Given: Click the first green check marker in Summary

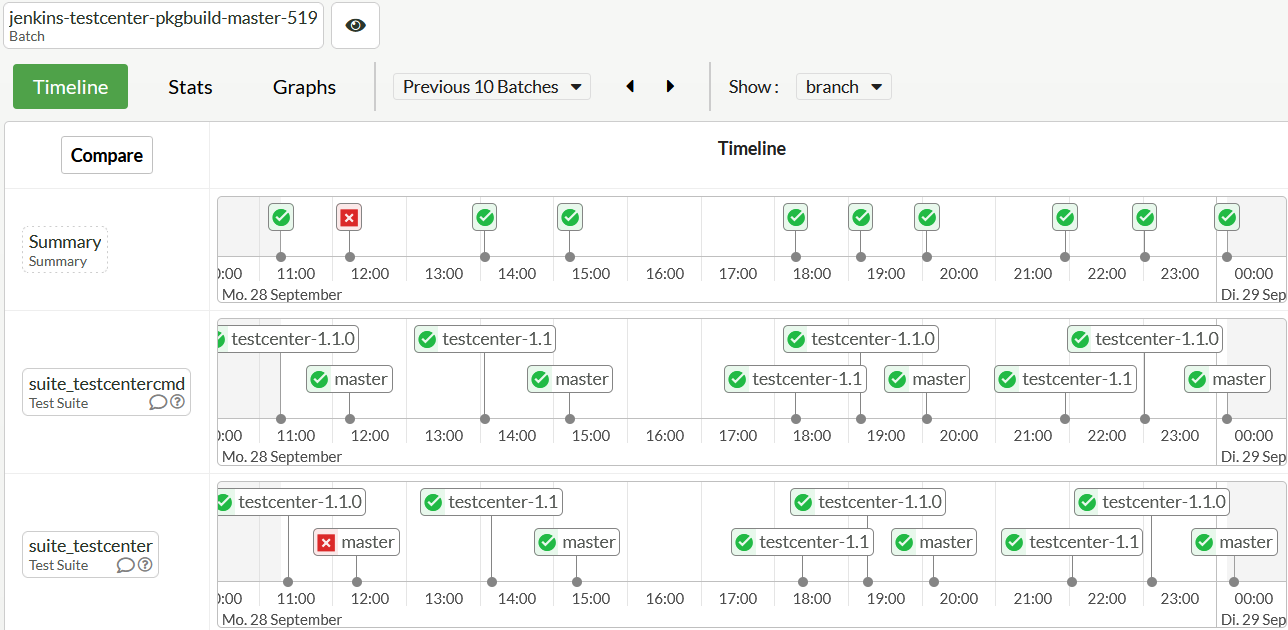Looking at the screenshot, I should click(281, 217).
